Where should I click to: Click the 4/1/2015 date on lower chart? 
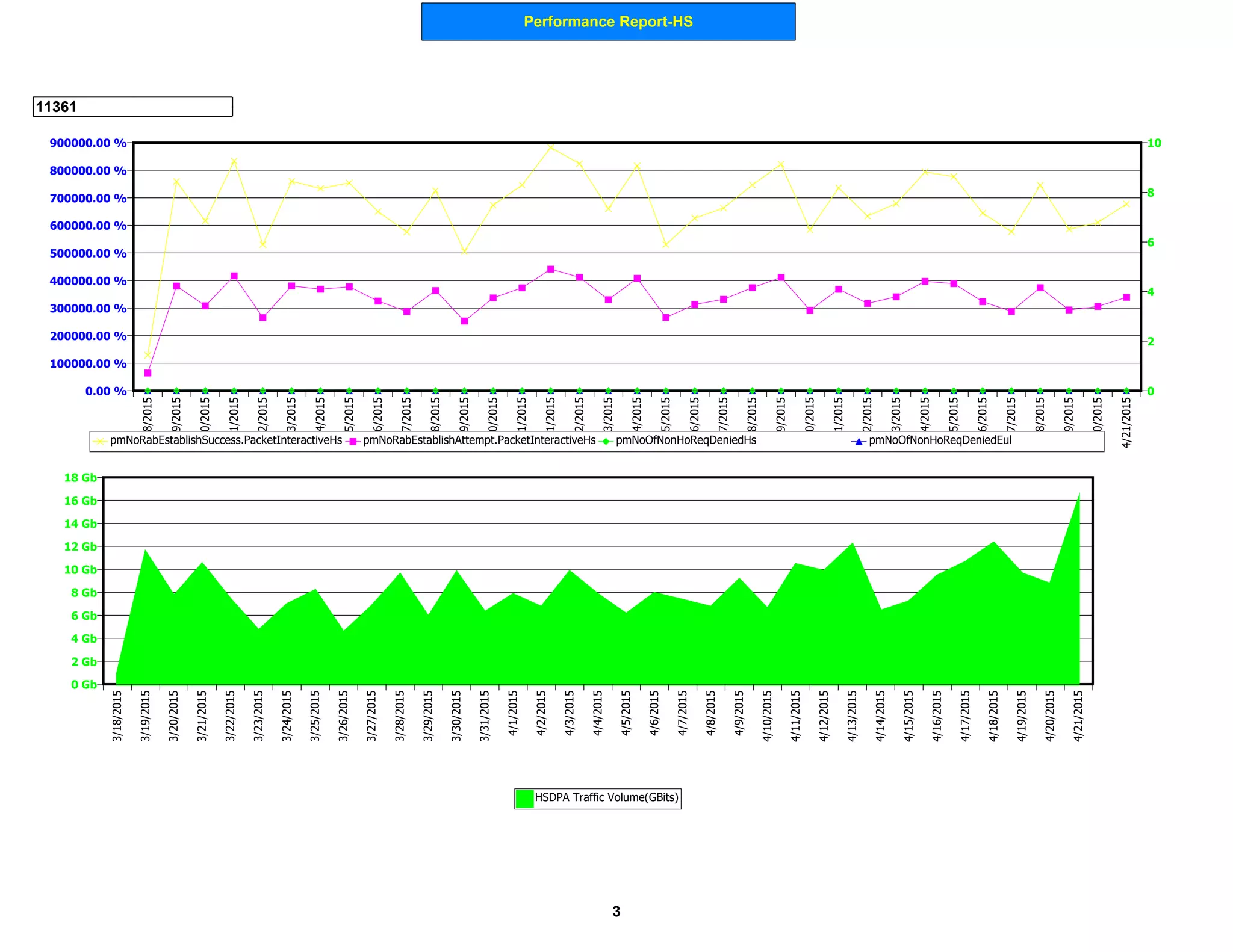[513, 712]
